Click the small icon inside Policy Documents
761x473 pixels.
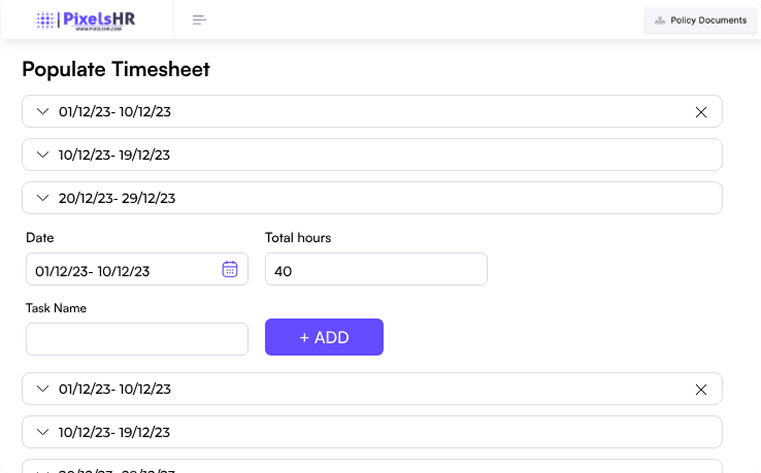point(659,20)
